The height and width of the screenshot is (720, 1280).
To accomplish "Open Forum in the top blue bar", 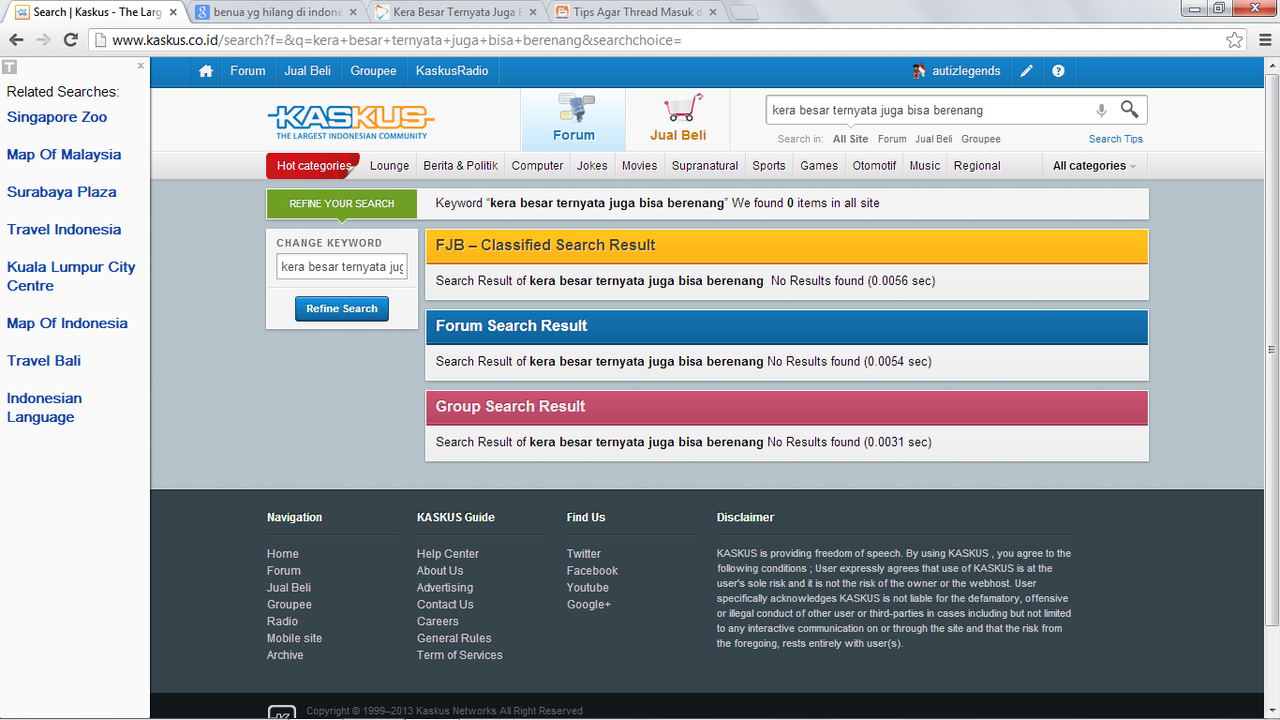I will pos(248,71).
